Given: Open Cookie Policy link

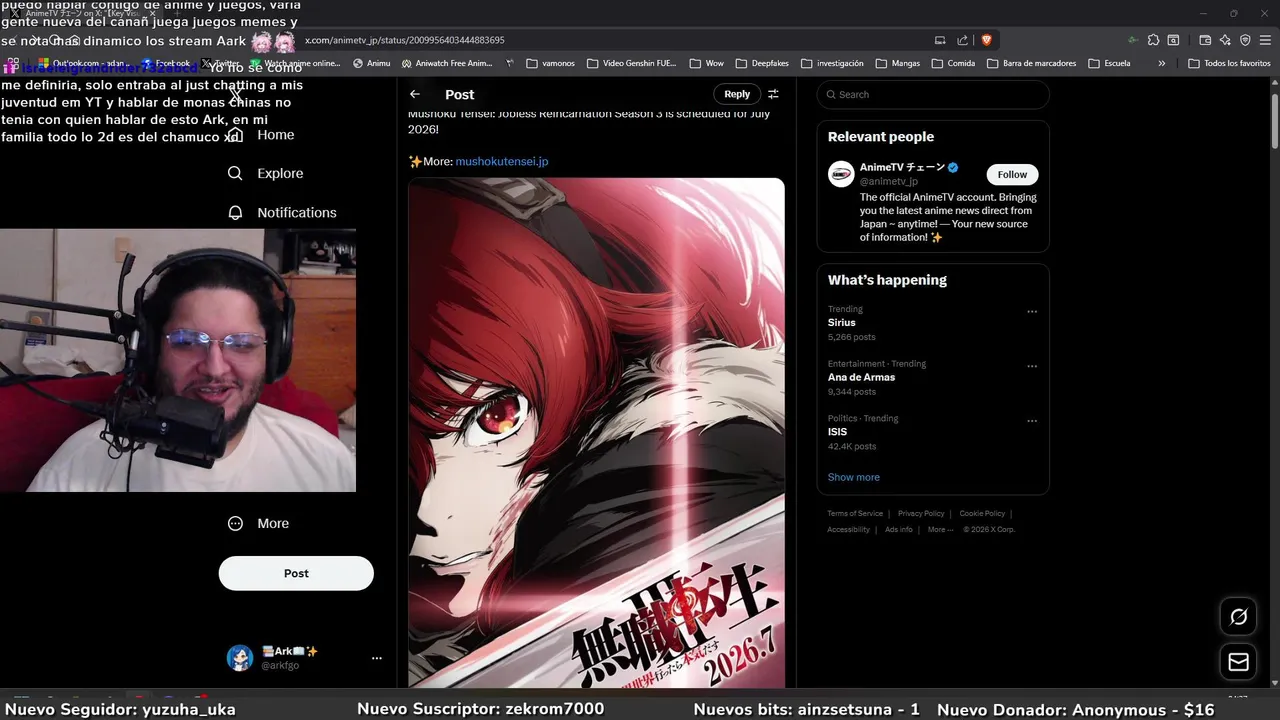Looking at the screenshot, I should click(982, 514).
